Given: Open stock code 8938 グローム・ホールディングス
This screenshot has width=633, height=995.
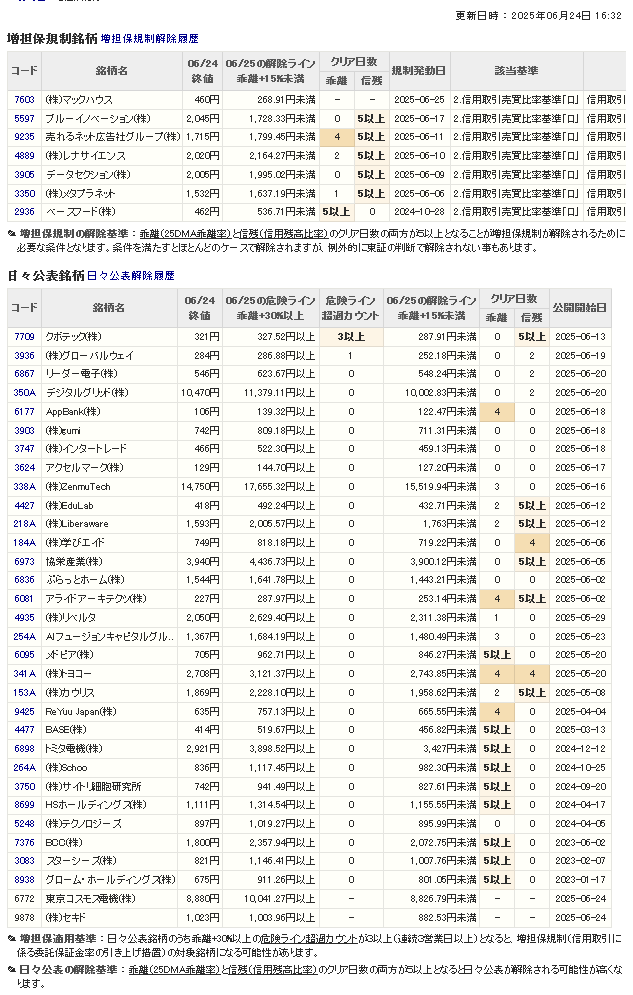Looking at the screenshot, I should click(24, 880).
